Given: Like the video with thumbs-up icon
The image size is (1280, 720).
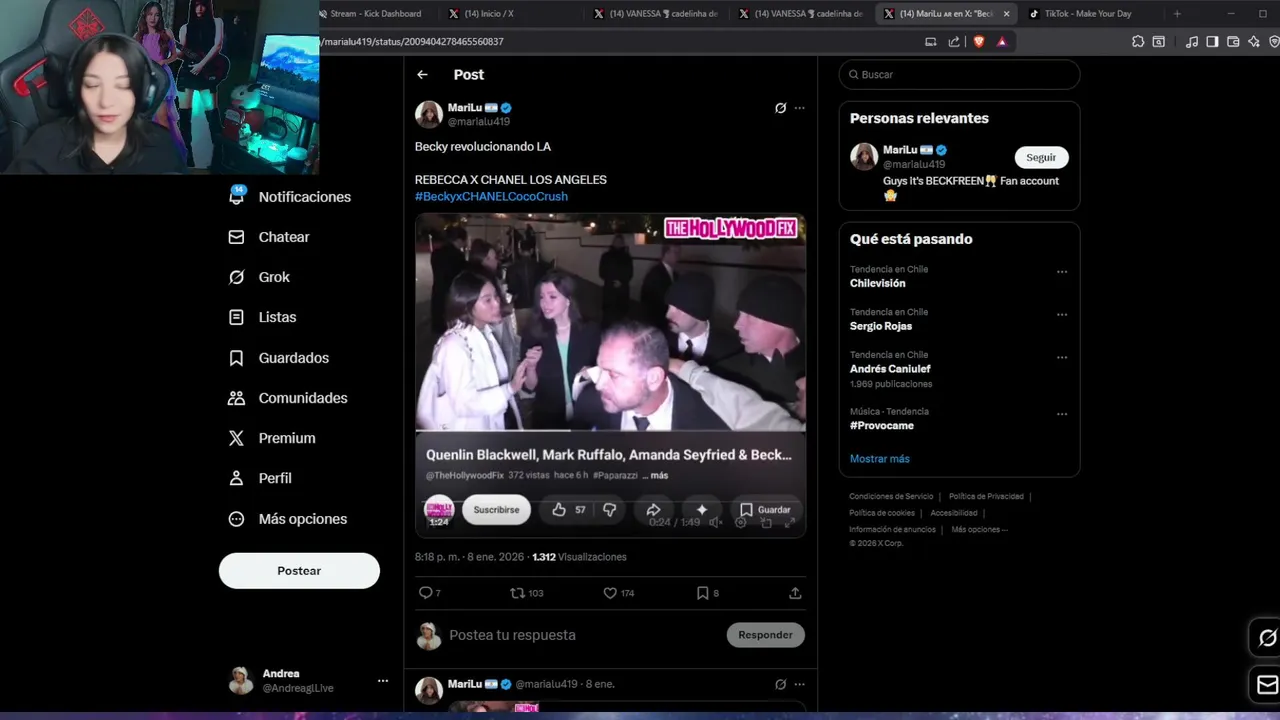Looking at the screenshot, I should pos(559,510).
